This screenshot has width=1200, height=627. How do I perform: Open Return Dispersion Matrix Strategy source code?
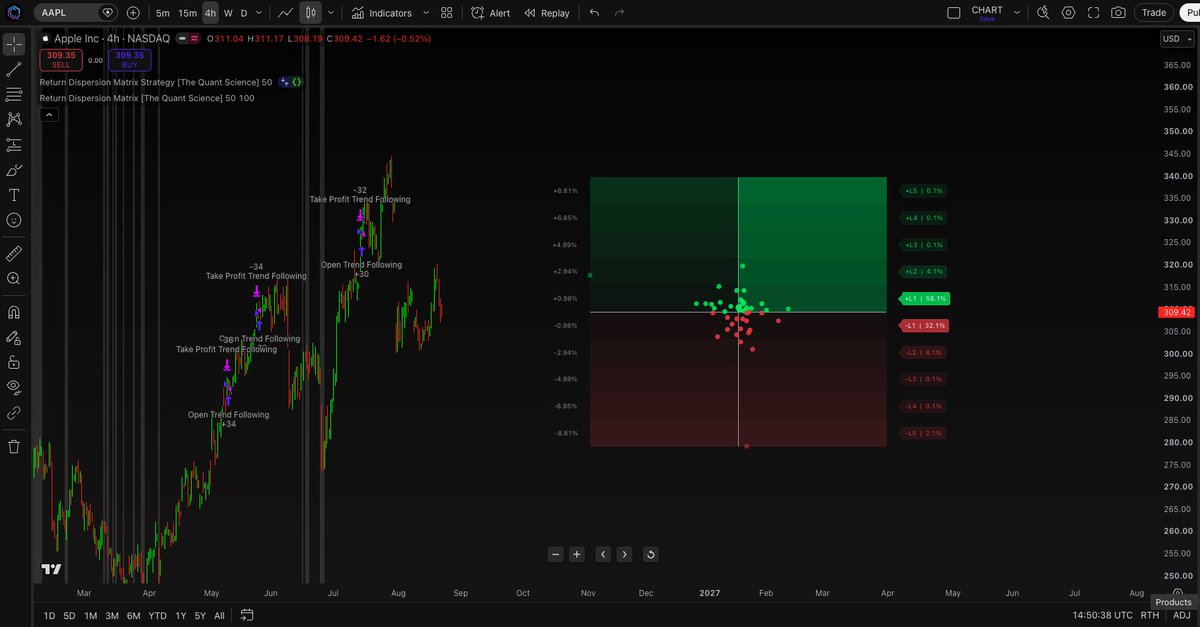click(296, 82)
